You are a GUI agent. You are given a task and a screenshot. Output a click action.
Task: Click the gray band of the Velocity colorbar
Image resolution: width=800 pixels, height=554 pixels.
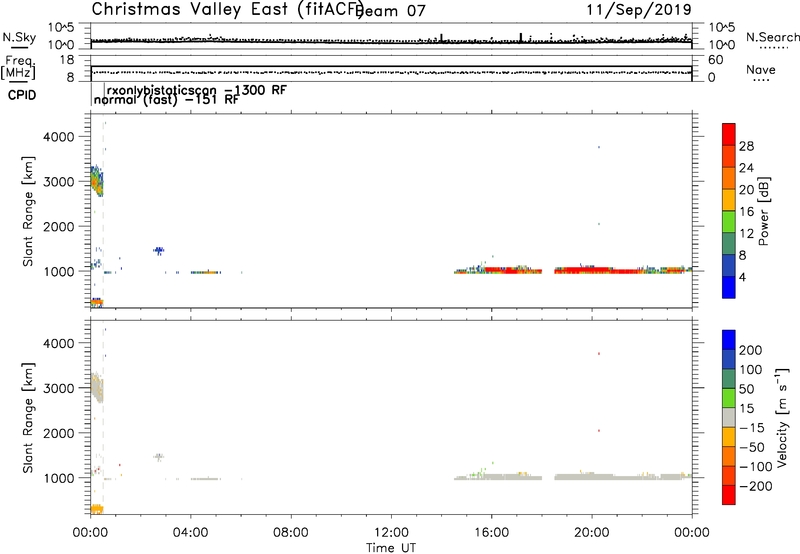729,417
